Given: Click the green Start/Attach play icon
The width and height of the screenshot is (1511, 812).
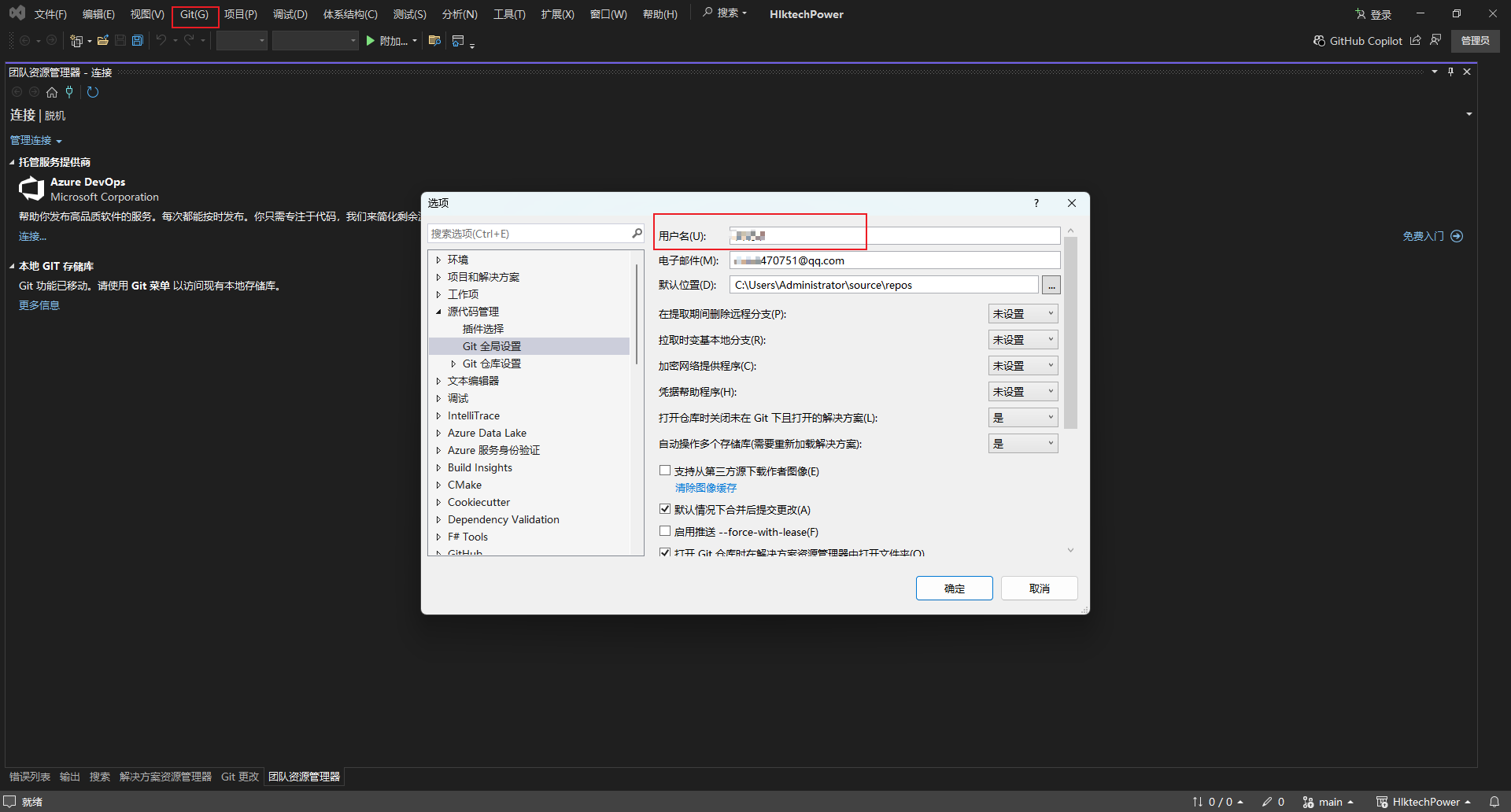Looking at the screenshot, I should (x=371, y=41).
